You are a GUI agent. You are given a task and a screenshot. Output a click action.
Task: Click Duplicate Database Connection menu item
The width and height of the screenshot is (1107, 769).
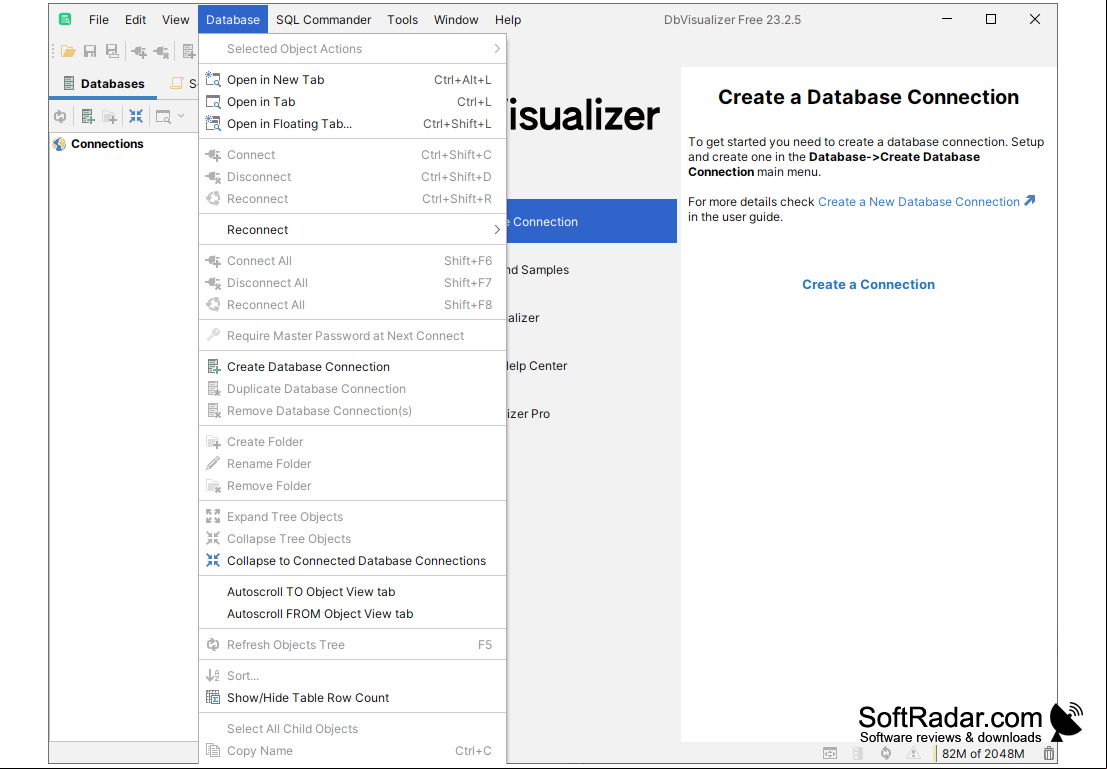[352, 388]
